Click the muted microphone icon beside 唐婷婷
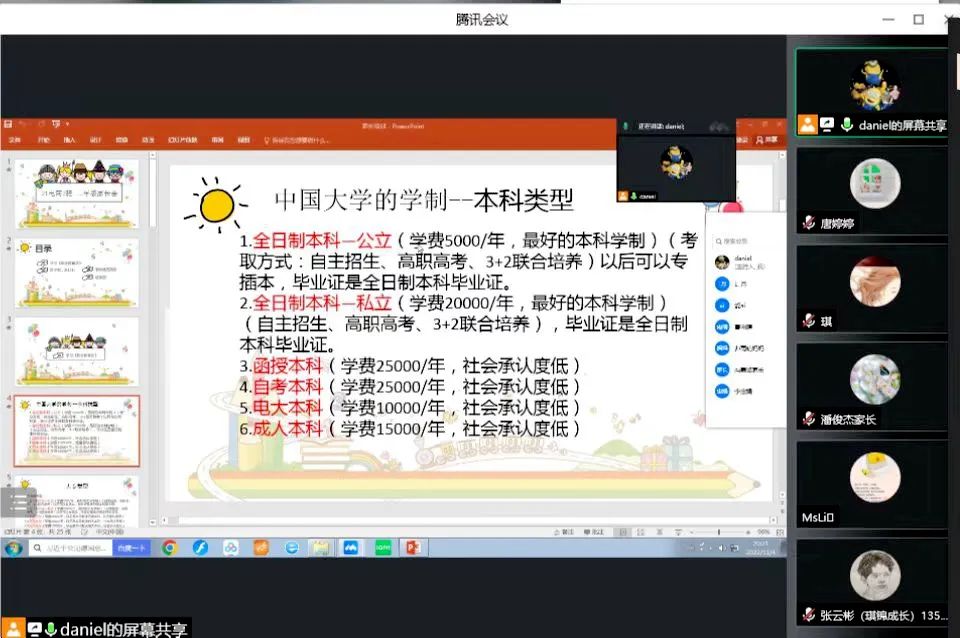Viewport: 960px width, 638px height. (808, 224)
